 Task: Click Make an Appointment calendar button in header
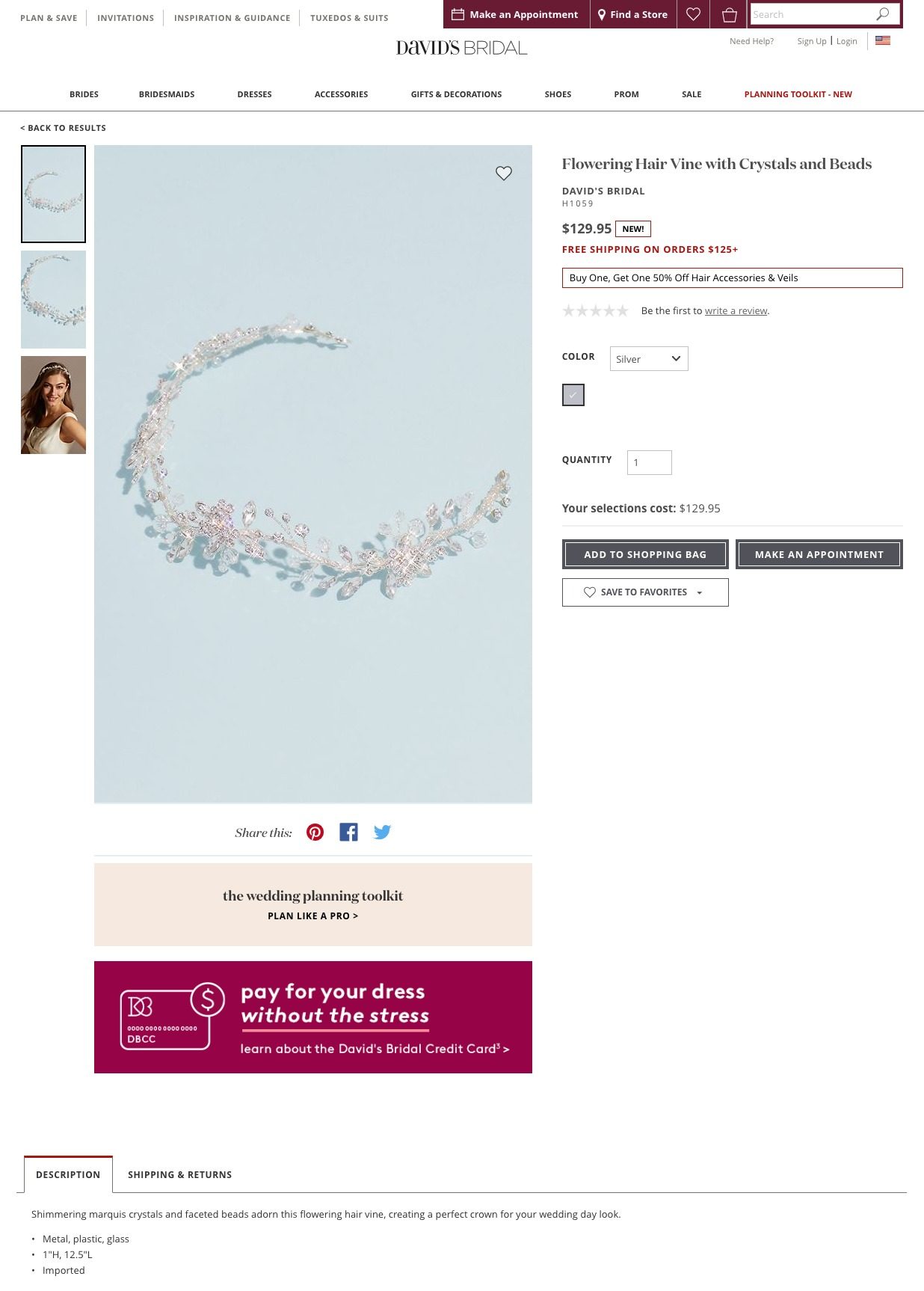tap(516, 14)
